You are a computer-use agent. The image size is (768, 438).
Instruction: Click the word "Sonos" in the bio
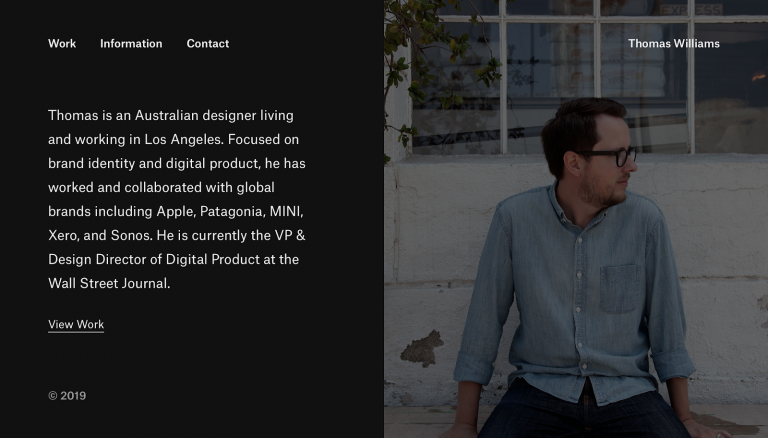point(129,235)
